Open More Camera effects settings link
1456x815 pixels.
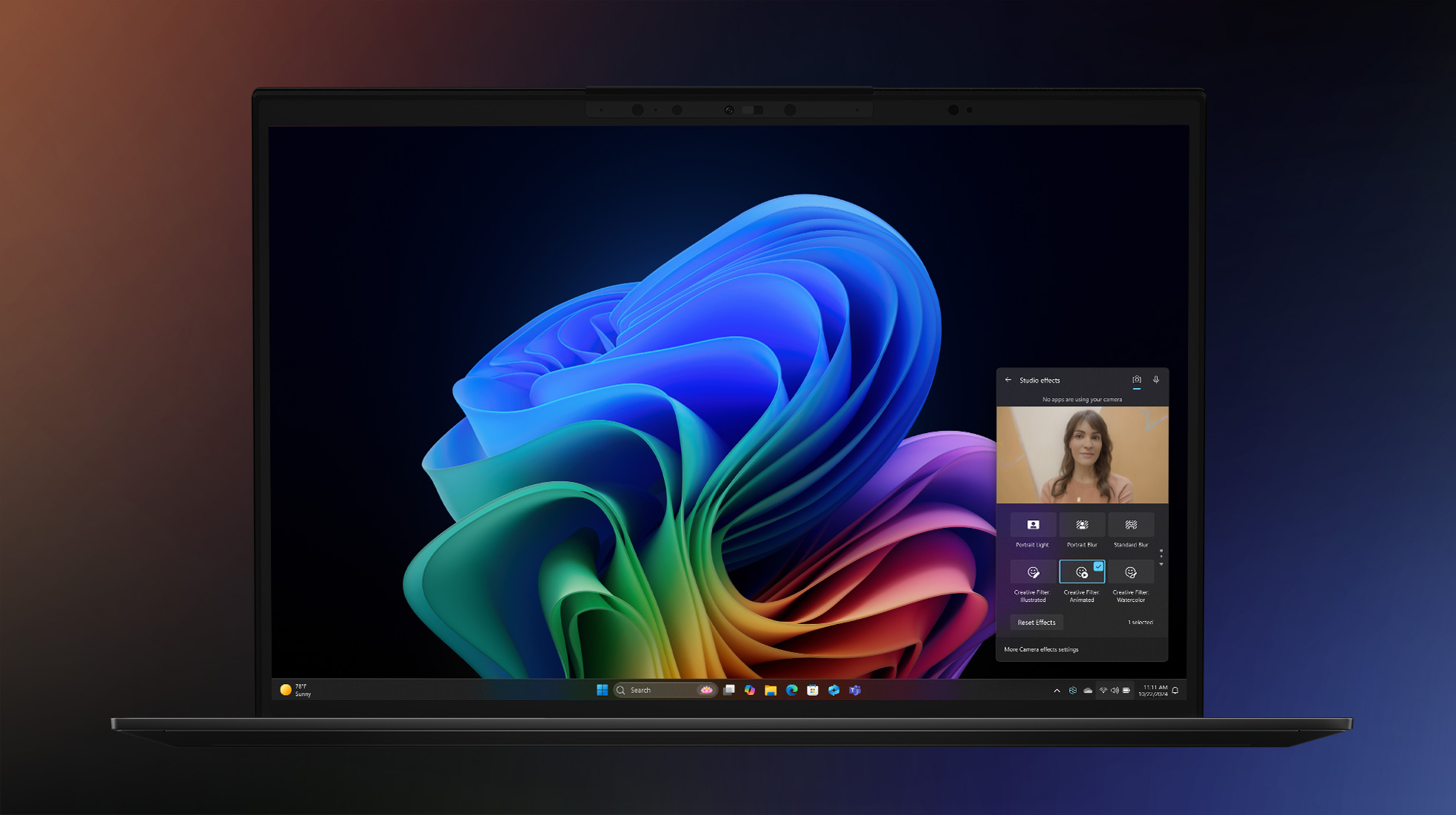click(1041, 649)
